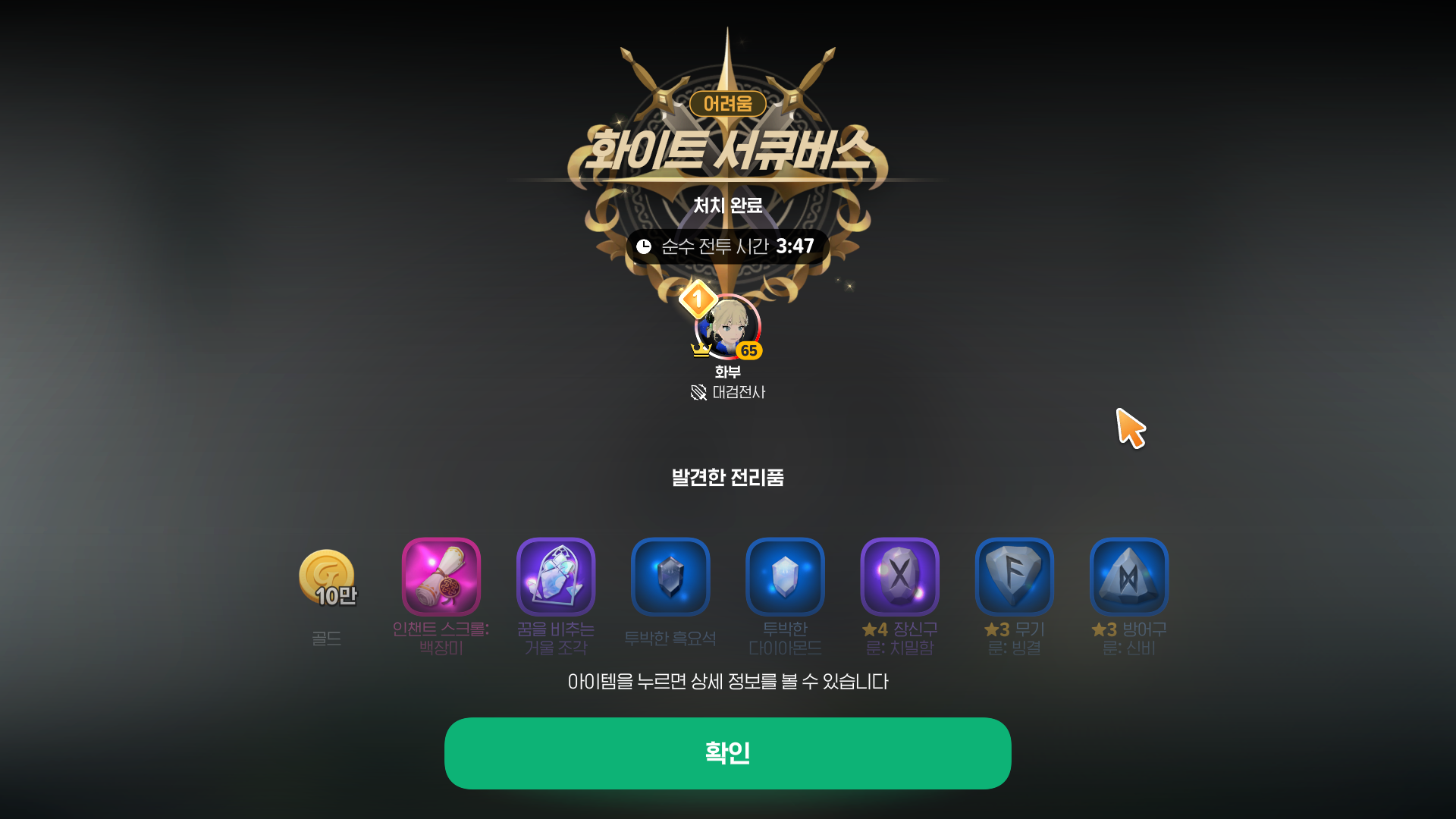
Task: Click the player name 화부
Action: pyautogui.click(x=727, y=372)
